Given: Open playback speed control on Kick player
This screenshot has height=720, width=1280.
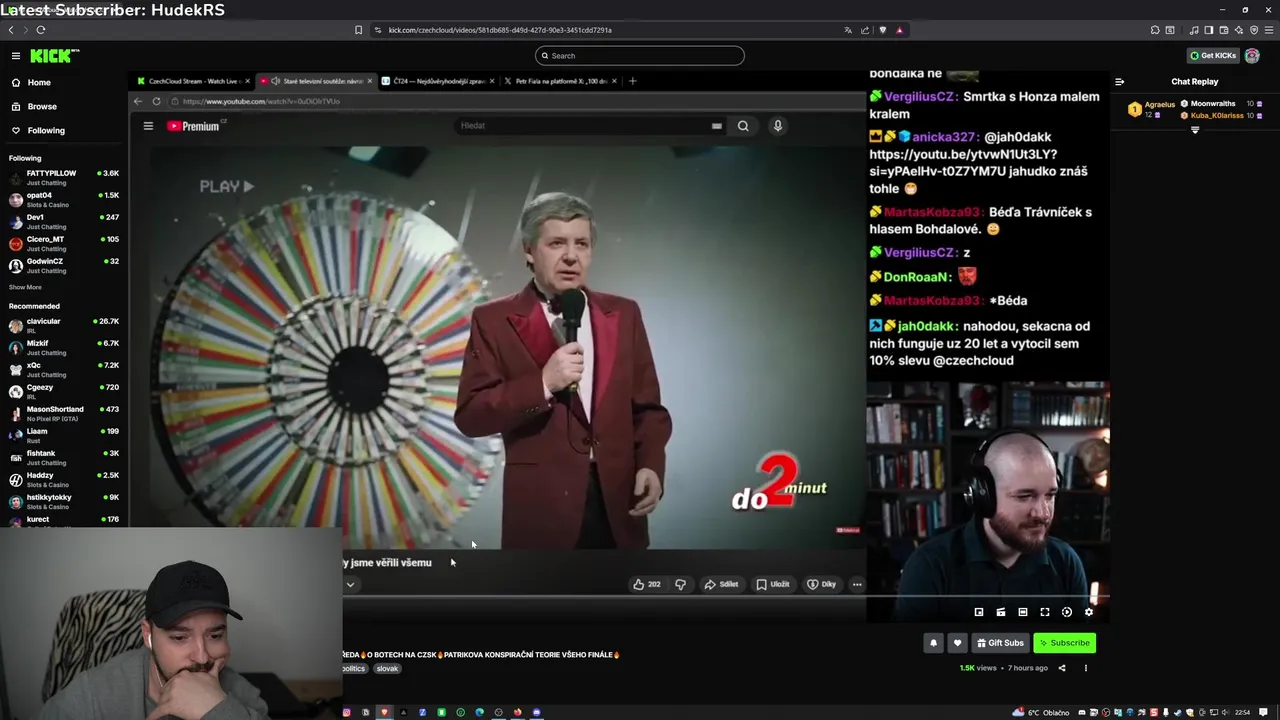Looking at the screenshot, I should pyautogui.click(x=1067, y=612).
